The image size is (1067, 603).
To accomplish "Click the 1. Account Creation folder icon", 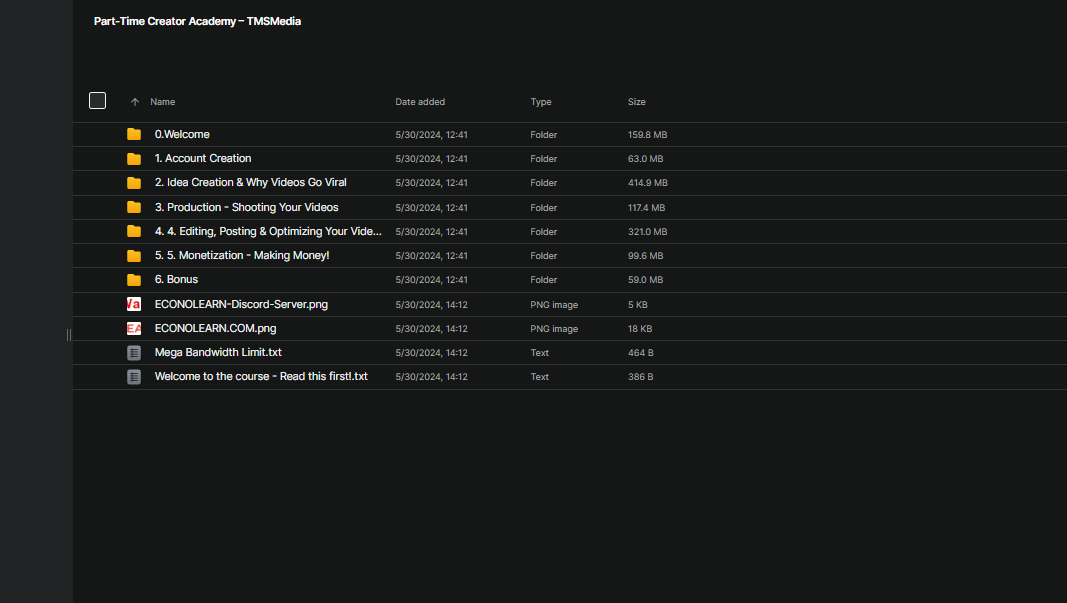I will (x=134, y=159).
